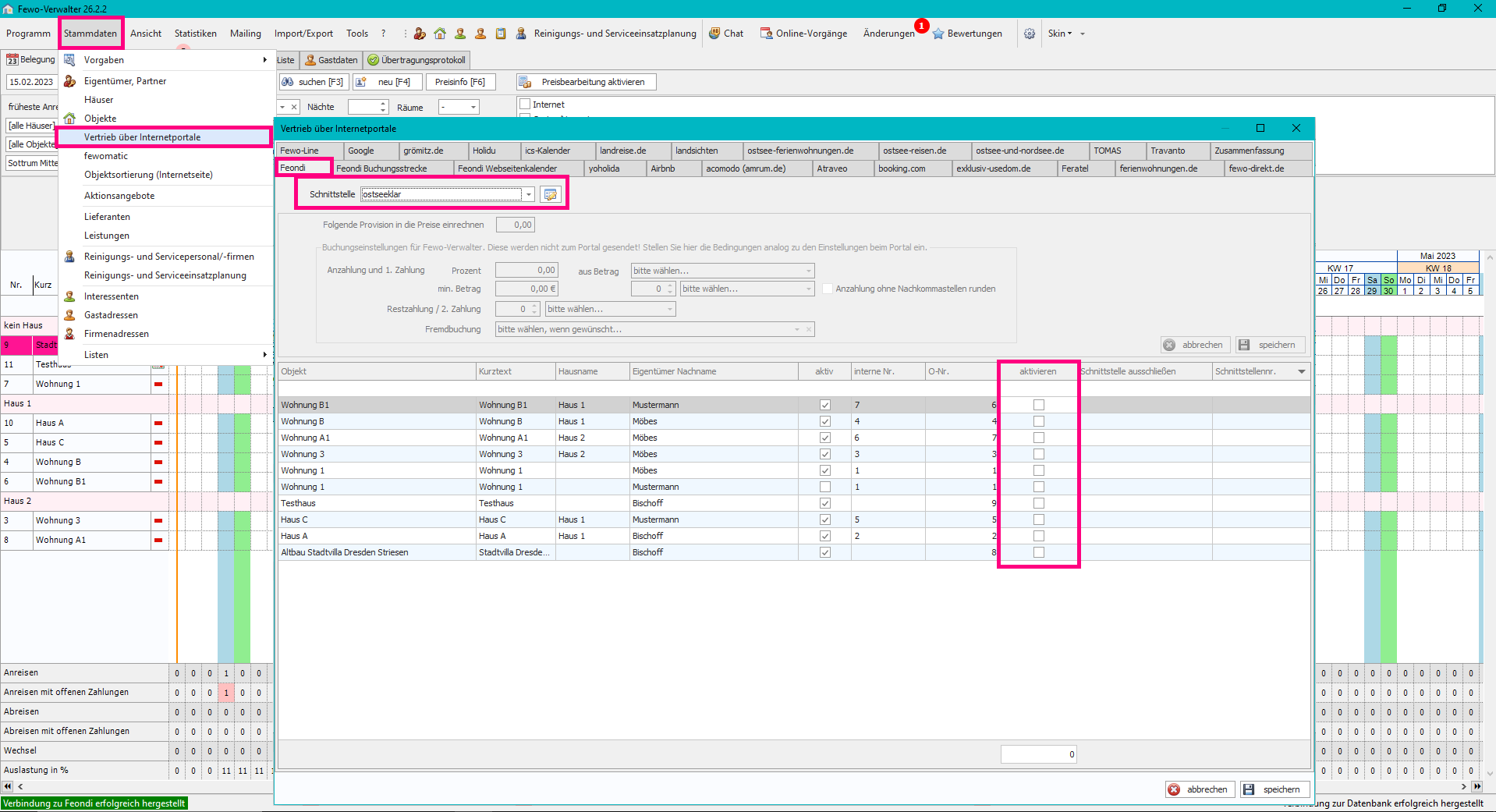Check aktivieren box for Wohnung B1
This screenshot has width=1496, height=812.
pyautogui.click(x=1038, y=405)
